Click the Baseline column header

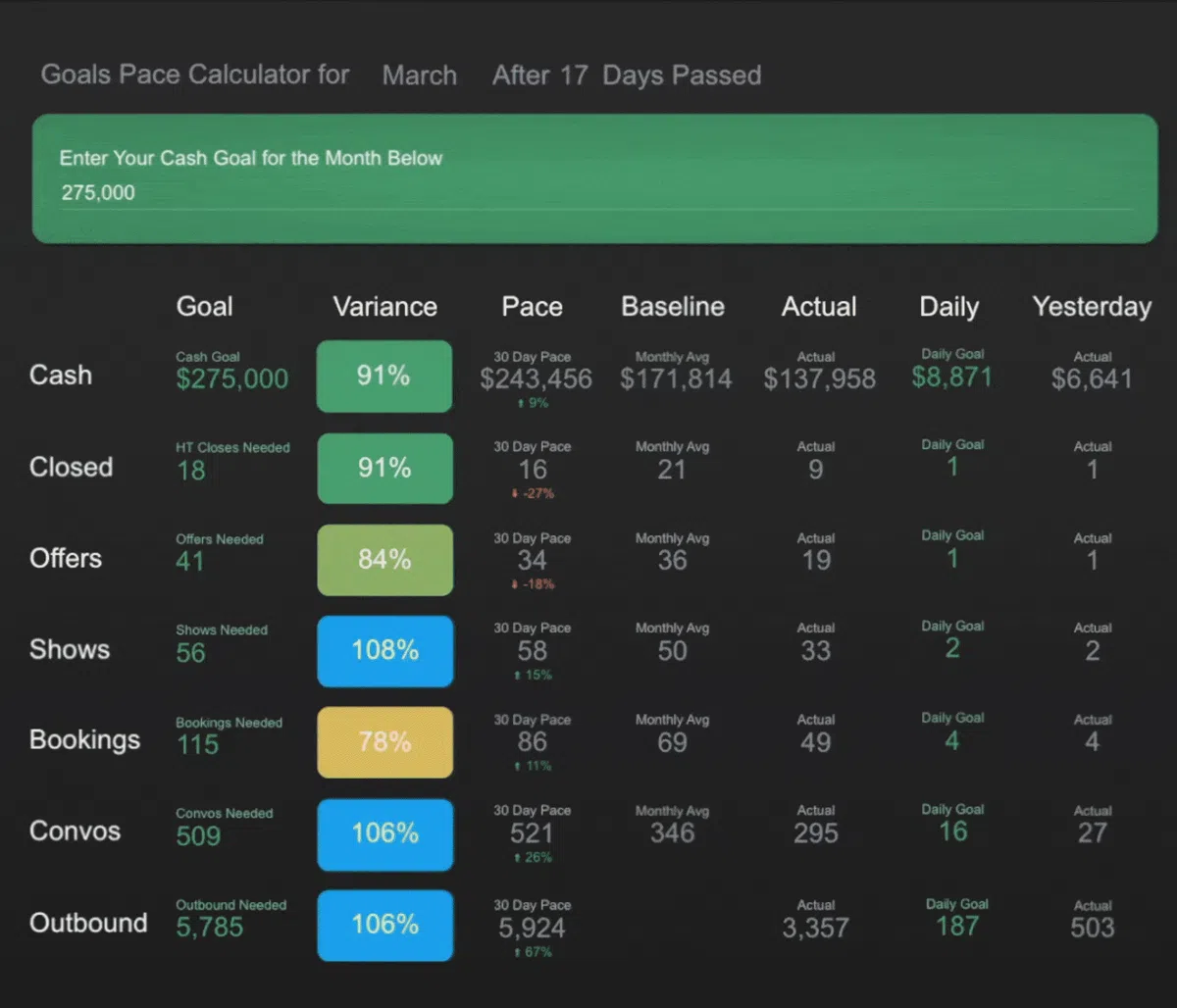point(673,307)
